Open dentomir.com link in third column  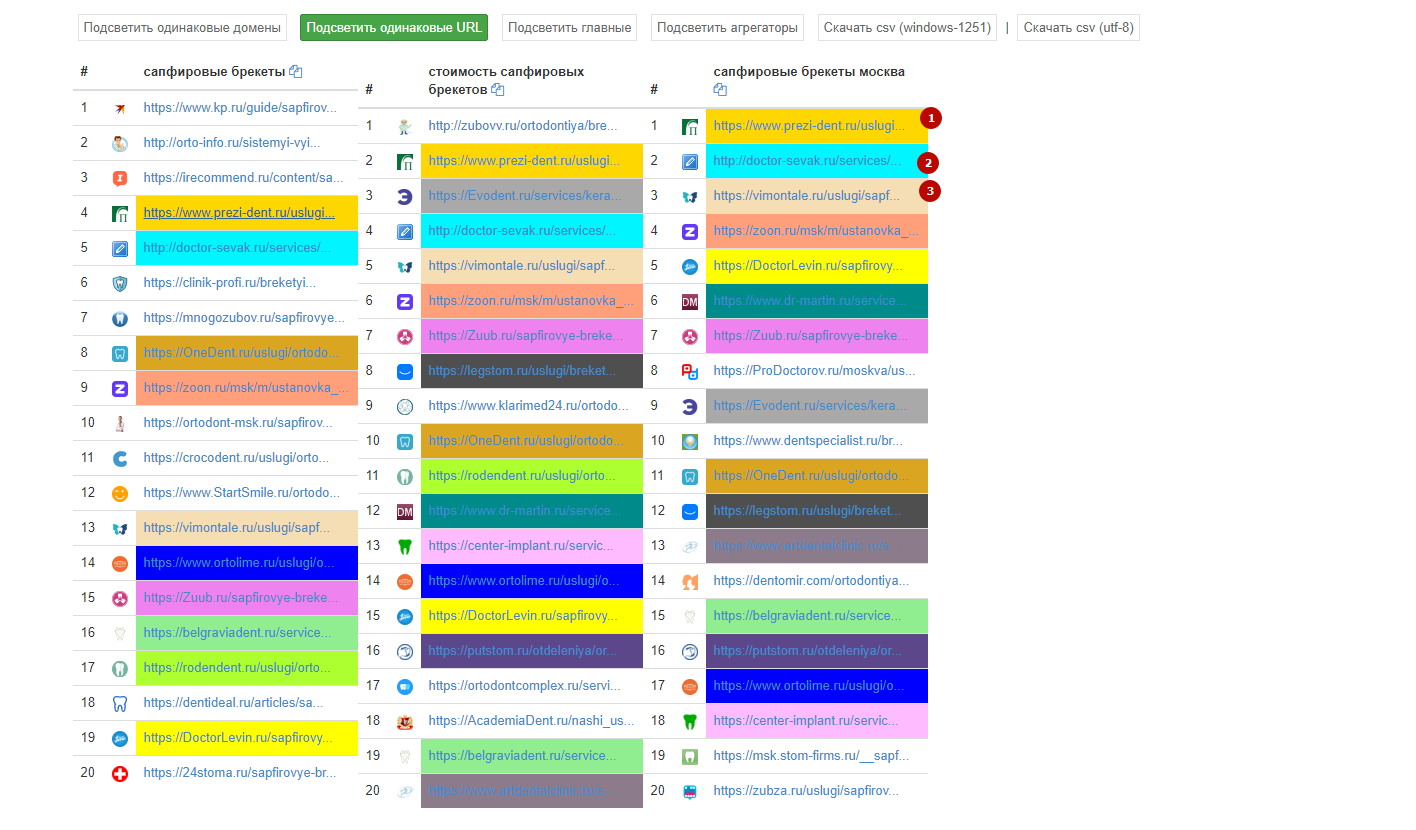pos(811,580)
